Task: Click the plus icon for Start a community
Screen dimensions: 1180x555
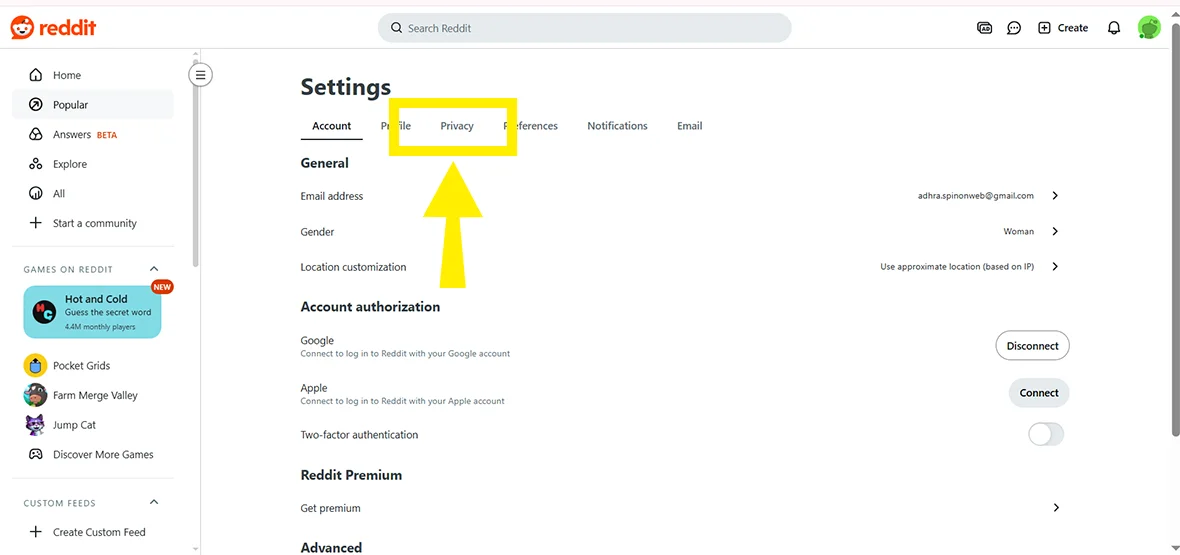Action: [x=35, y=223]
